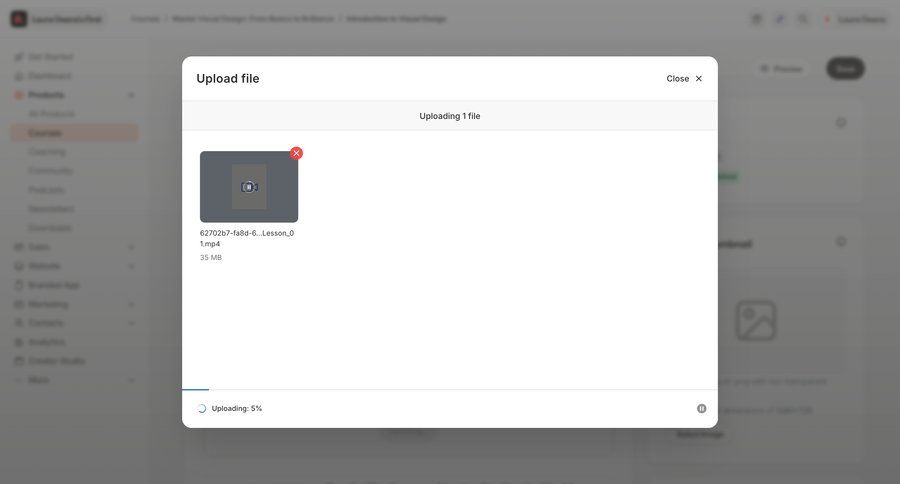Image resolution: width=900 pixels, height=484 pixels.
Task: Open the Courses sidebar item
Action: 45,133
